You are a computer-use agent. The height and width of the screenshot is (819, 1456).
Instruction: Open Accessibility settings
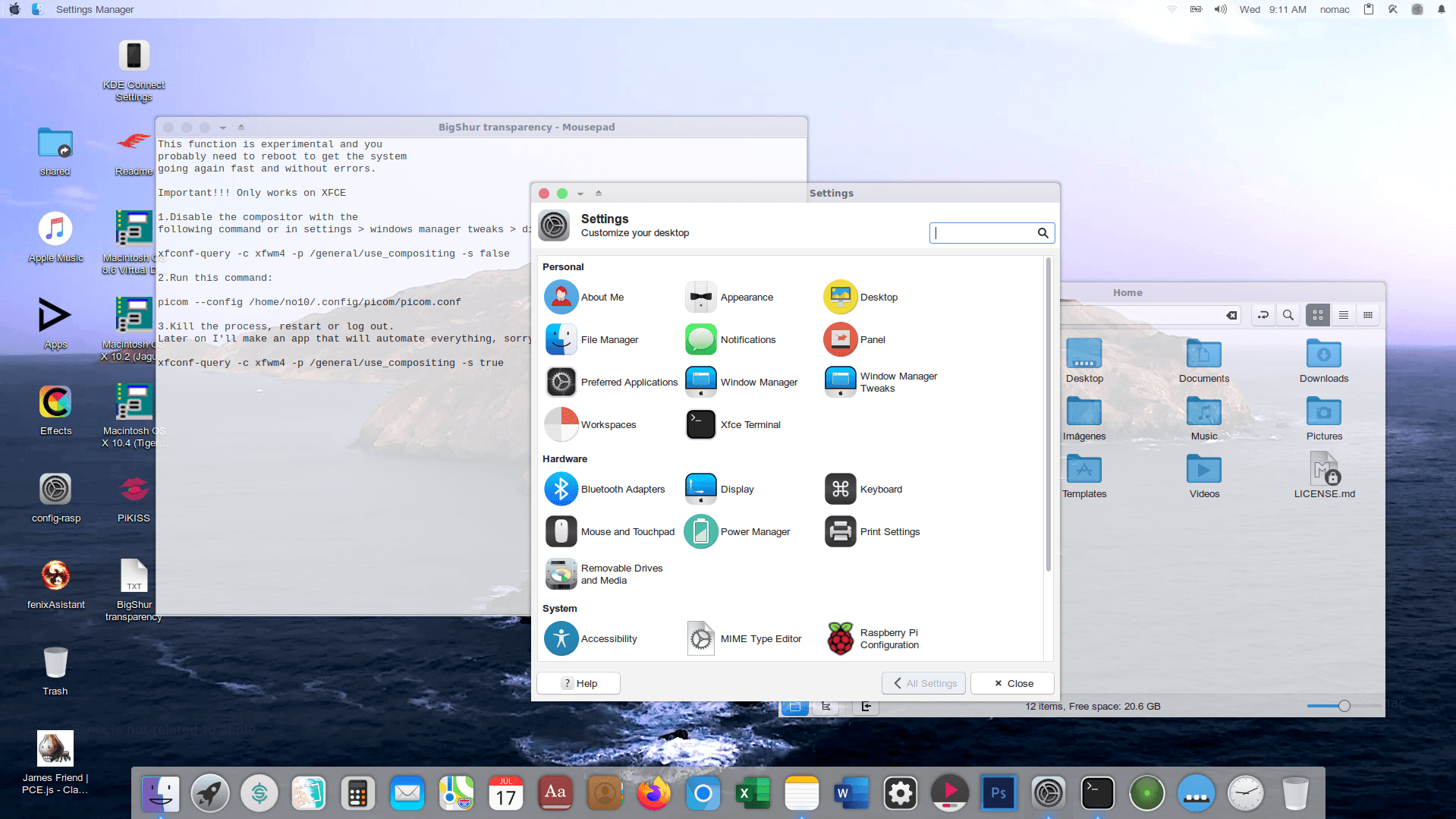coord(591,639)
